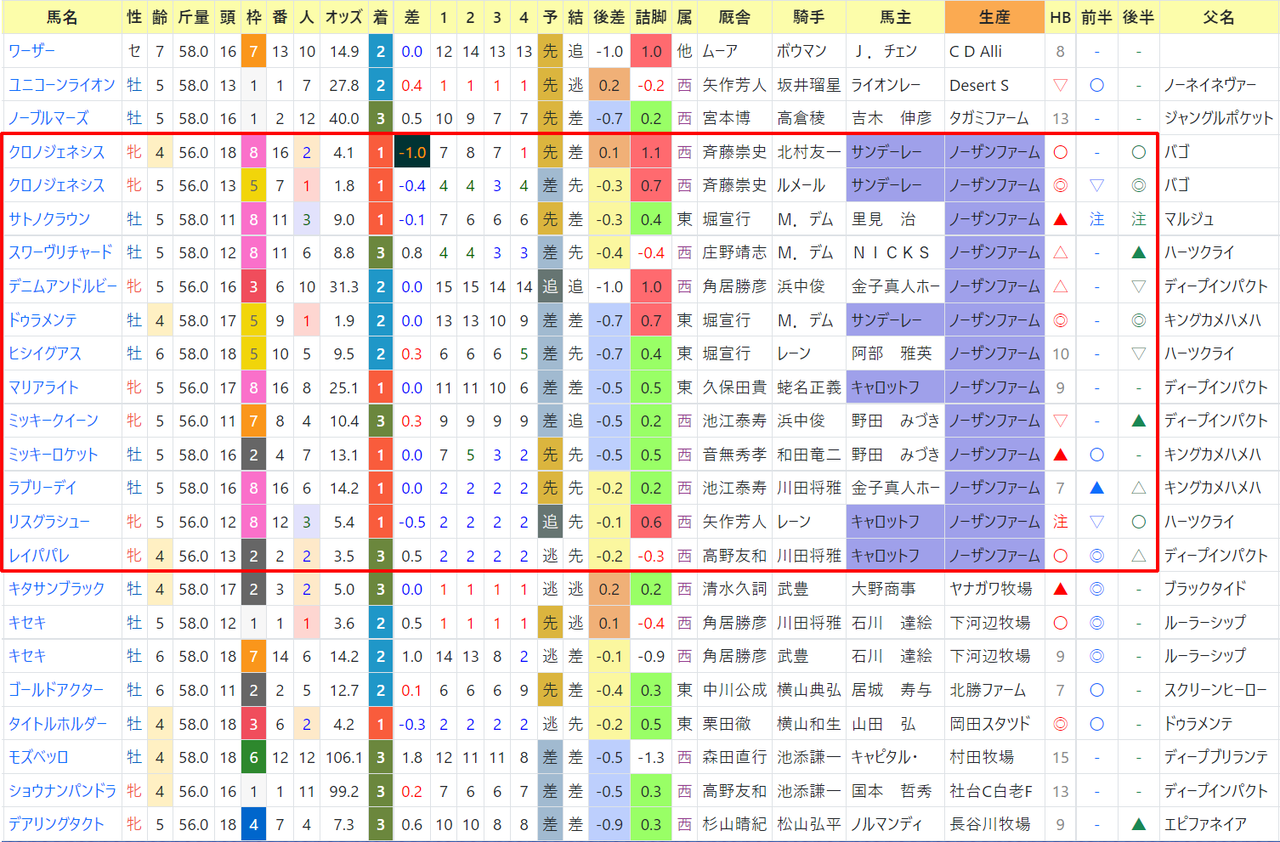Click the 騎手 column header
1280x842 pixels.
[808, 18]
